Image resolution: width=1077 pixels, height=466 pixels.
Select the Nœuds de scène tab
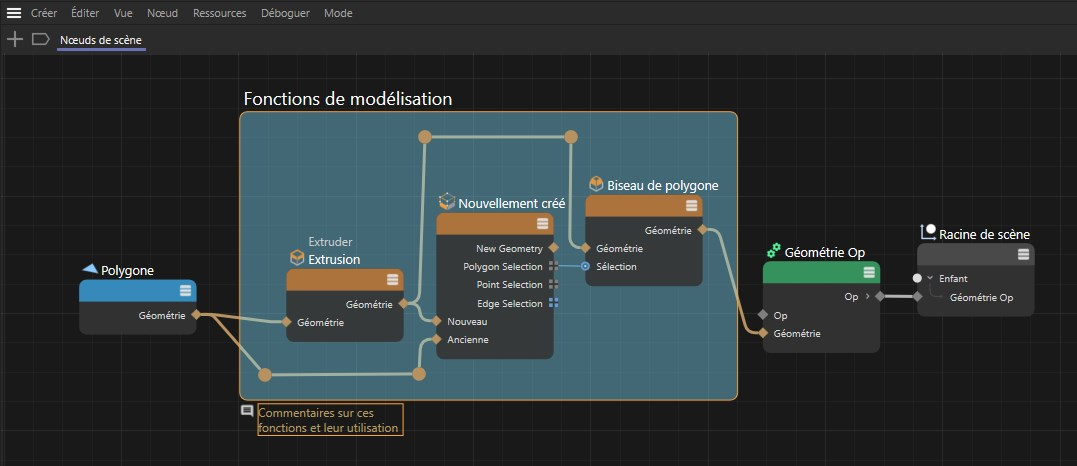(101, 41)
